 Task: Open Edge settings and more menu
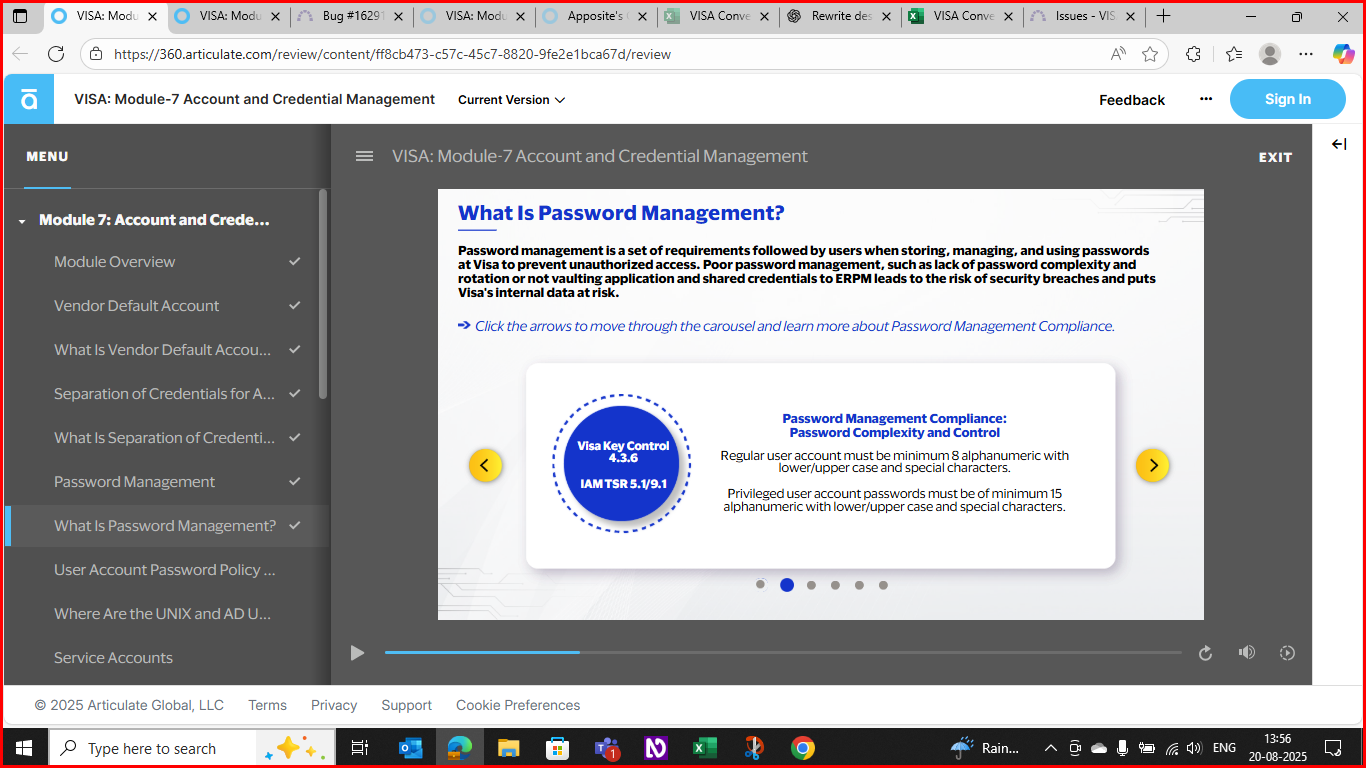coord(1306,54)
